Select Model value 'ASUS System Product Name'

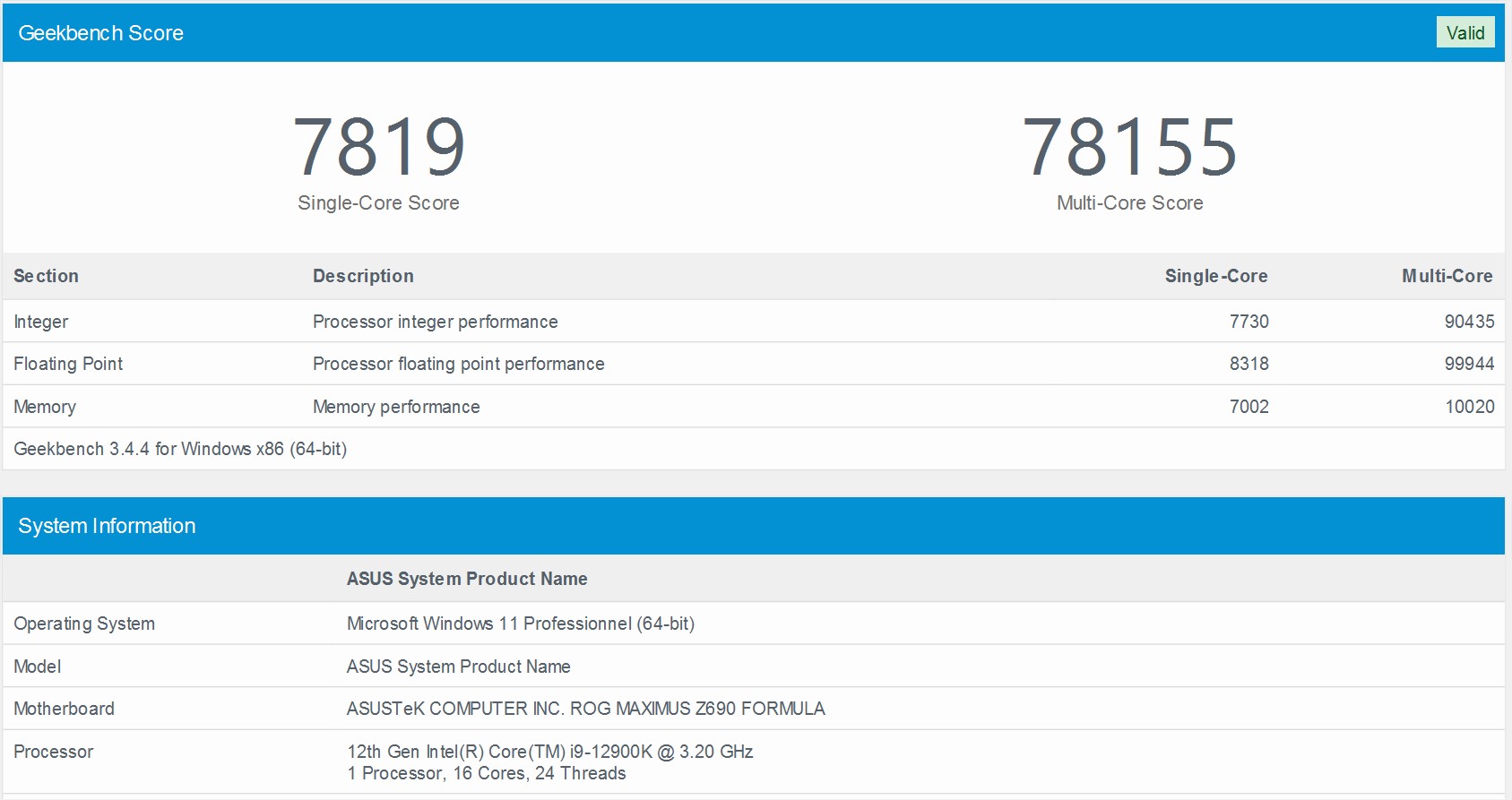click(459, 667)
